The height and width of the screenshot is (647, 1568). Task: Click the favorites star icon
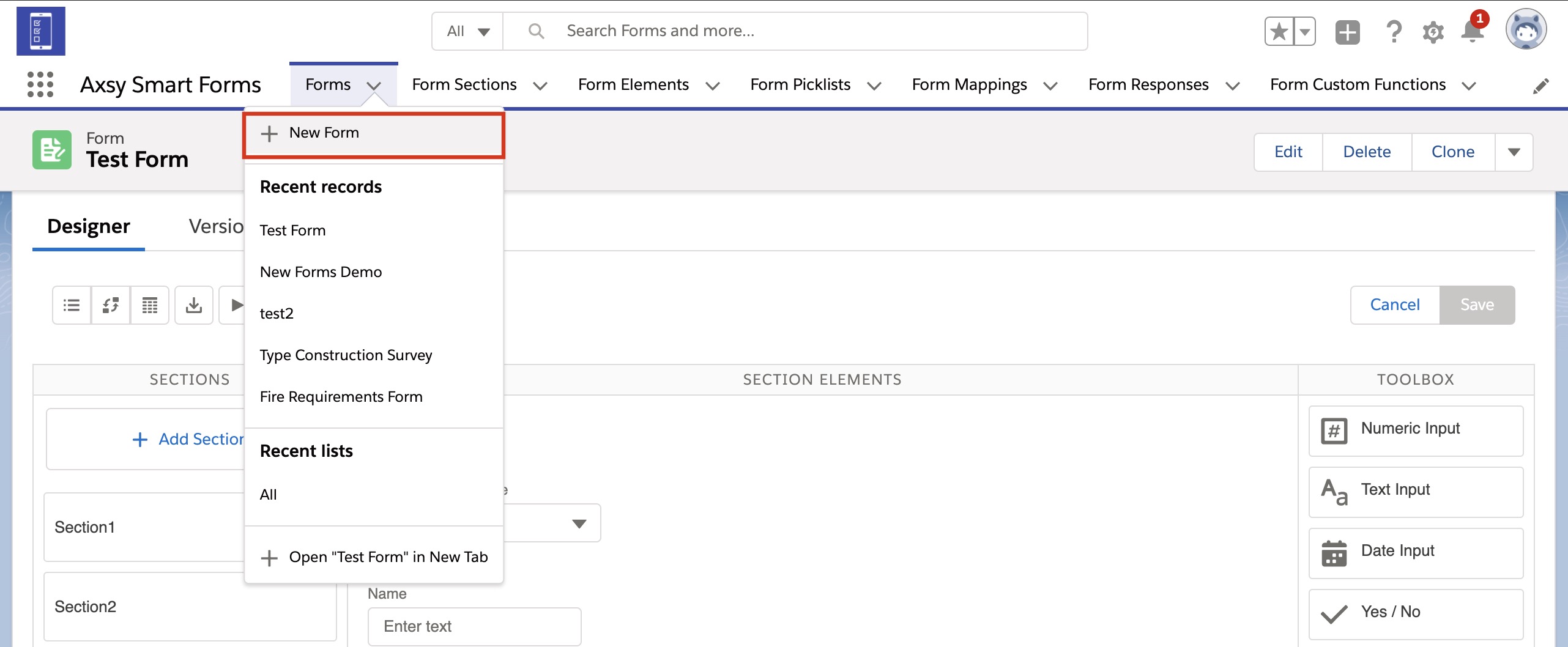(1279, 32)
